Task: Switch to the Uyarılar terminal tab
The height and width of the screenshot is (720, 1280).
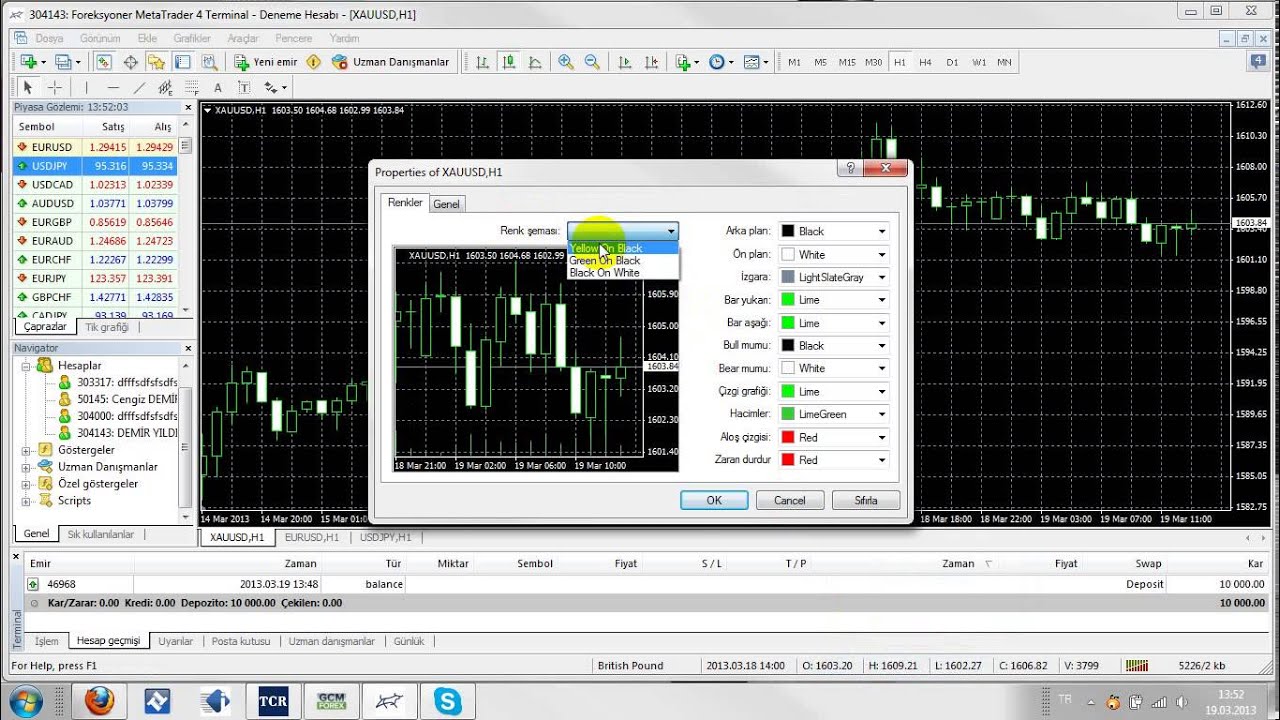Action: pyautogui.click(x=176, y=641)
